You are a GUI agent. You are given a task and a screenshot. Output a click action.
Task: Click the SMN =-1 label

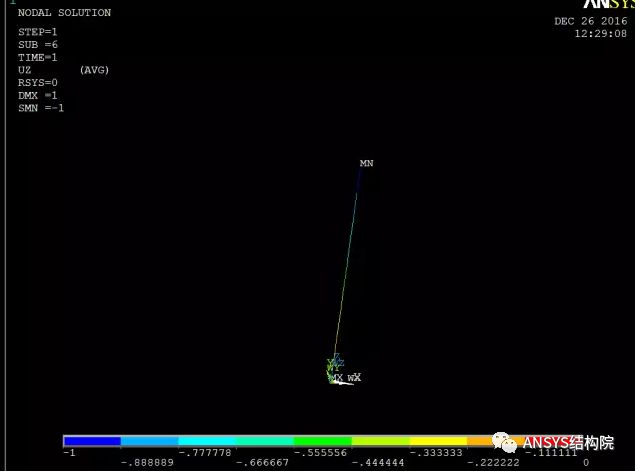[41, 108]
